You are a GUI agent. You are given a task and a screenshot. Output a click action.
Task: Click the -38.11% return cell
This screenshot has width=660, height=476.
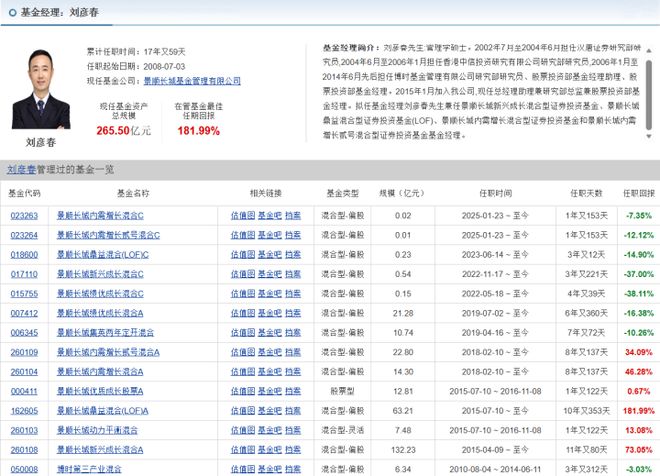tap(639, 294)
